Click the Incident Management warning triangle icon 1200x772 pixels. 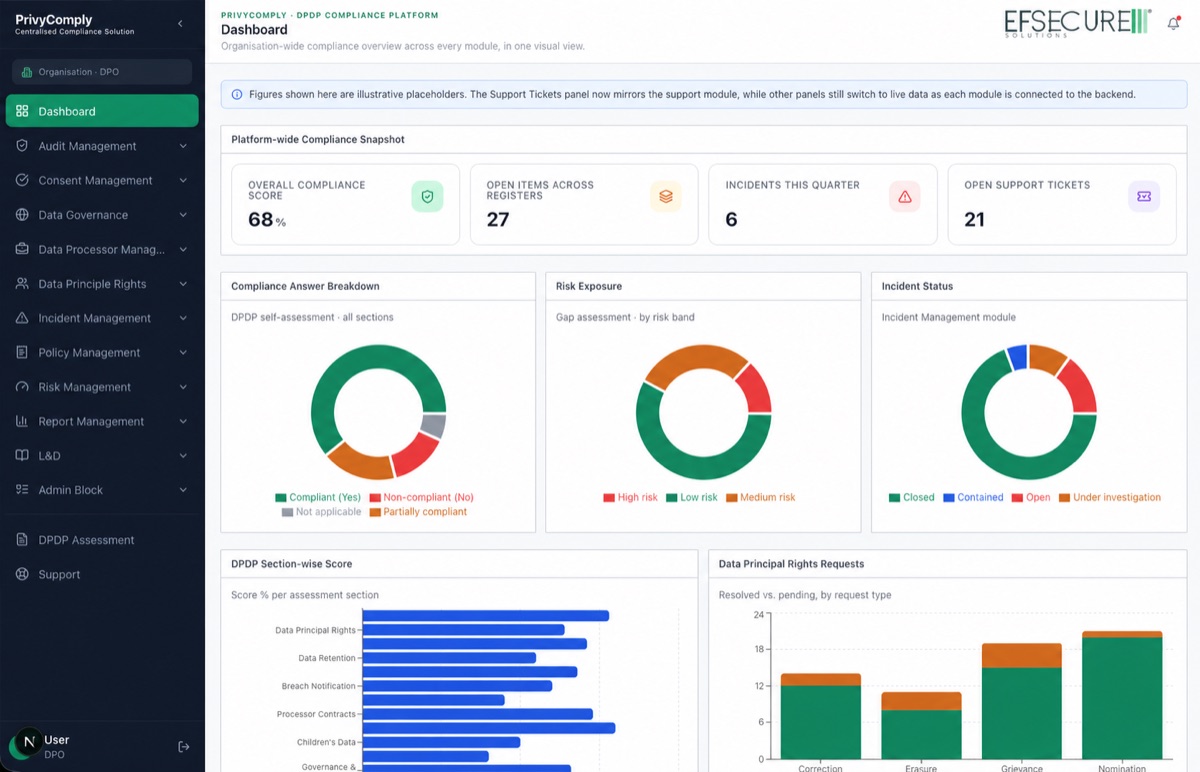click(x=22, y=318)
